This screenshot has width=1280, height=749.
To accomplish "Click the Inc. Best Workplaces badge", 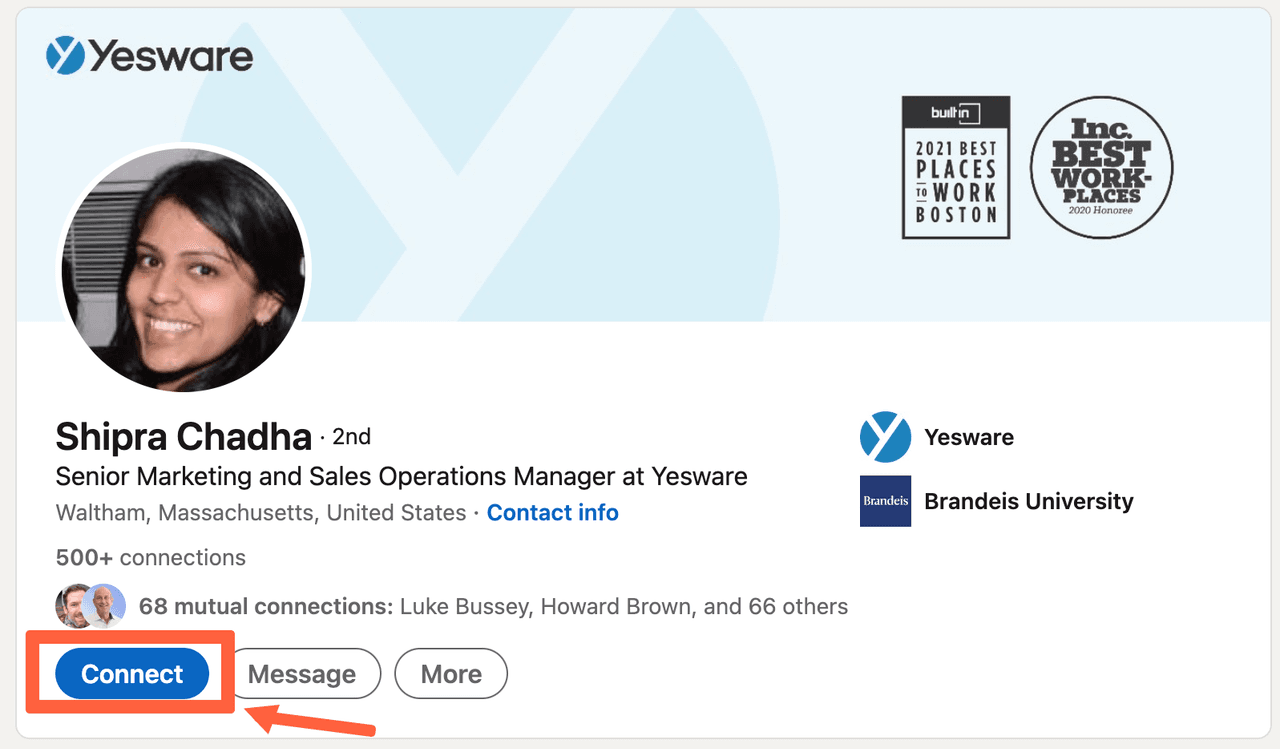I will (1100, 168).
